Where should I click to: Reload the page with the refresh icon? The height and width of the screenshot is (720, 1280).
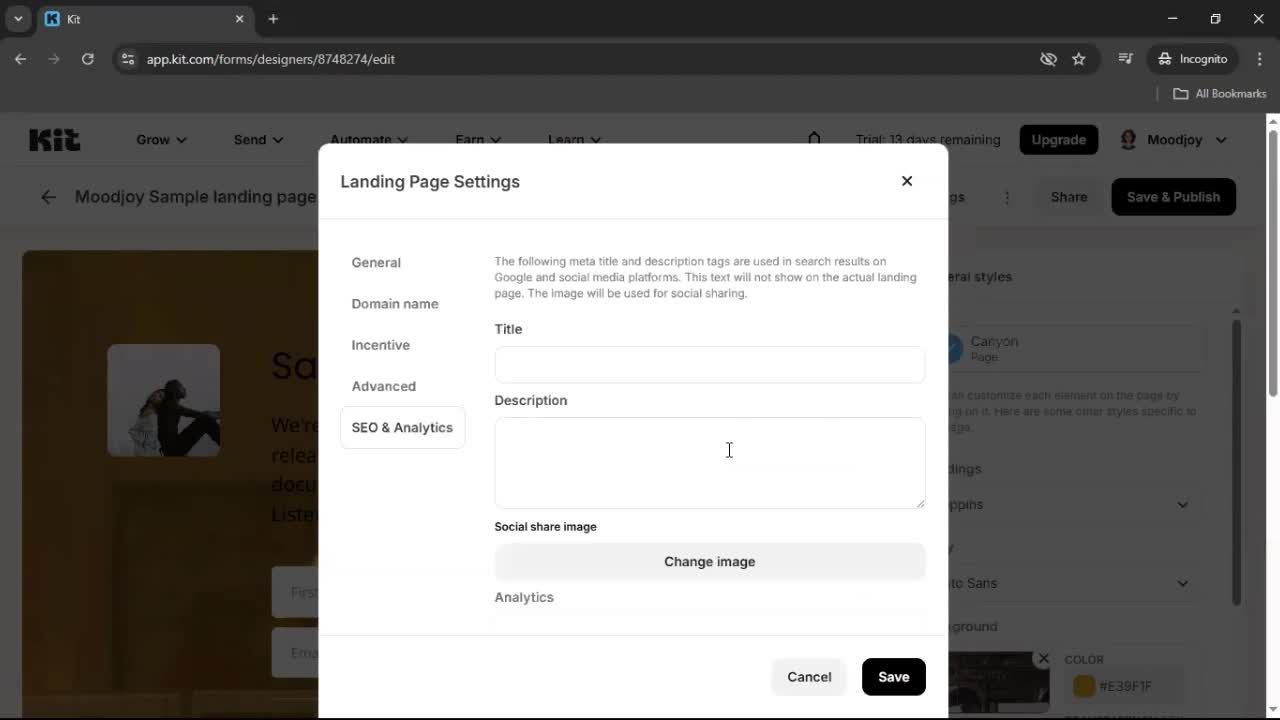click(88, 59)
